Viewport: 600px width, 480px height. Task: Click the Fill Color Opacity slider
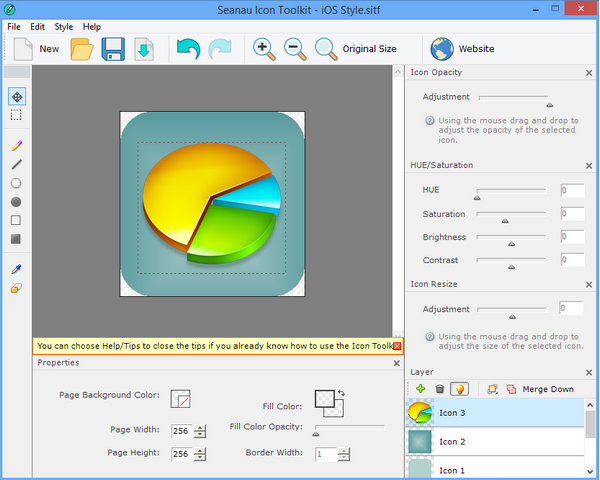(350, 429)
